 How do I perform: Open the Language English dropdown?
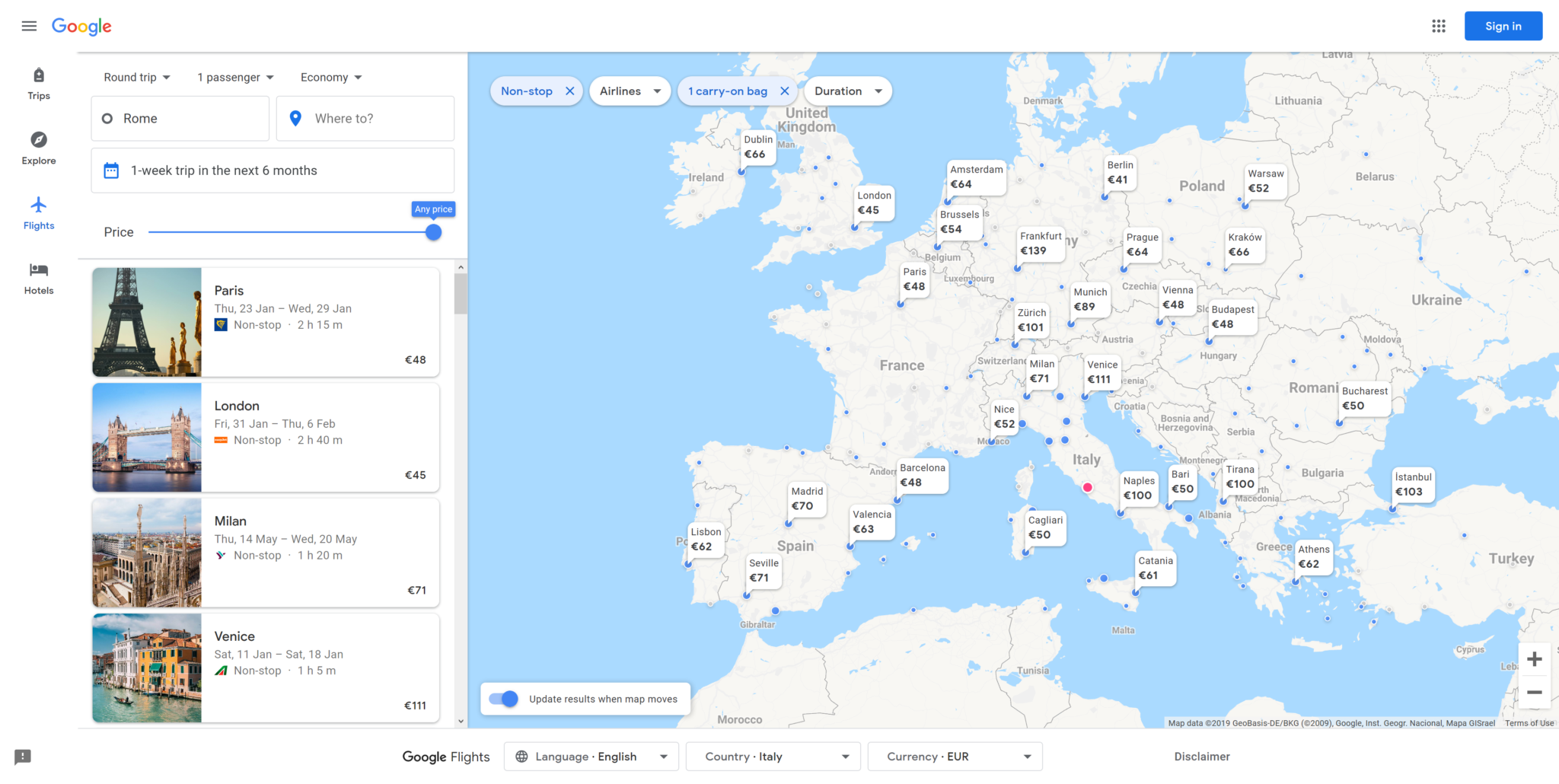coord(591,757)
